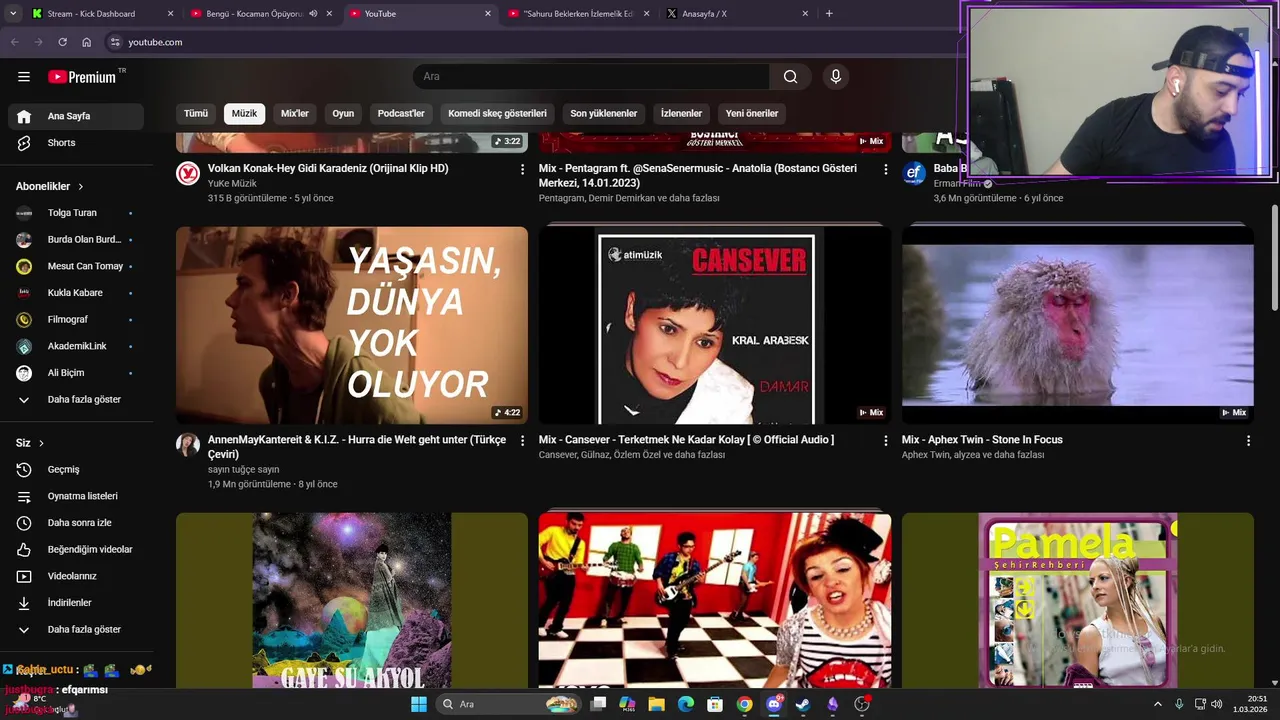Expand Abonelikler subscriptions section
The height and width of the screenshot is (720, 1280).
[x=50, y=186]
